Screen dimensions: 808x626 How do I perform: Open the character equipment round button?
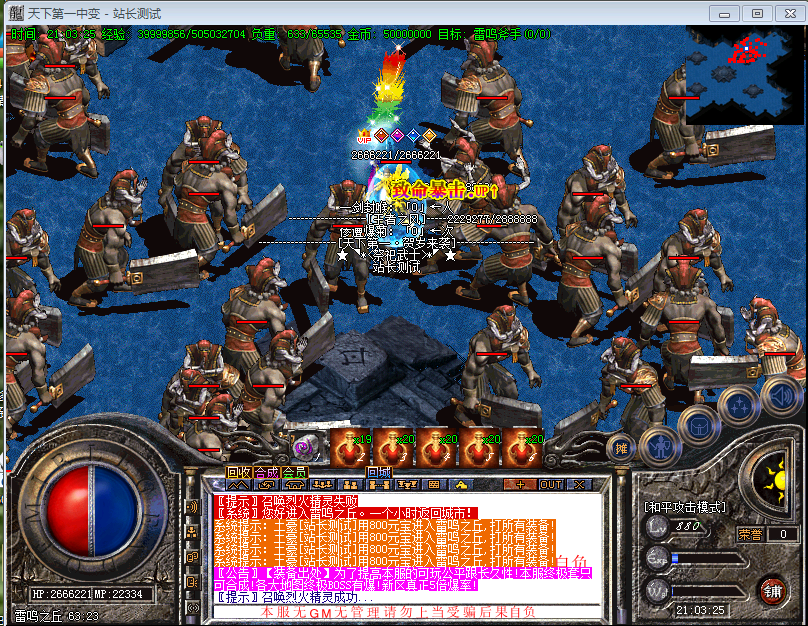pos(661,446)
